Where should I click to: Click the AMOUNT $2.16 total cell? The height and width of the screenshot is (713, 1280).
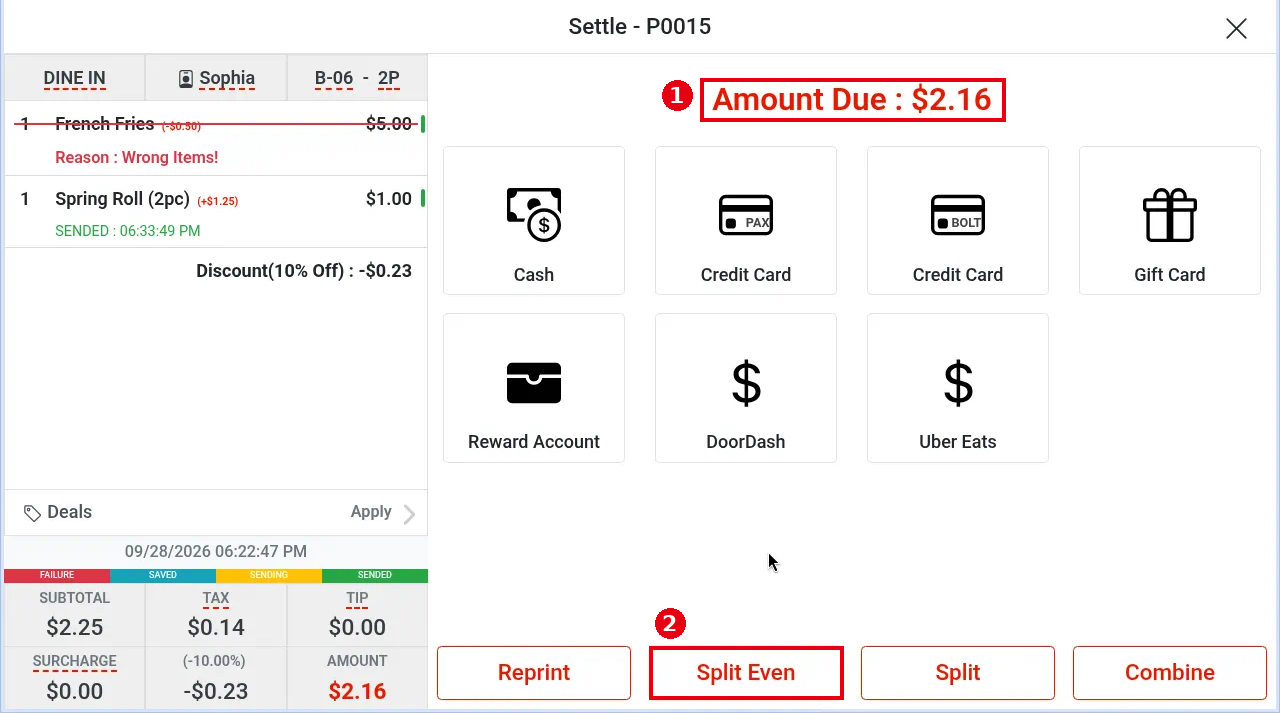pos(357,678)
